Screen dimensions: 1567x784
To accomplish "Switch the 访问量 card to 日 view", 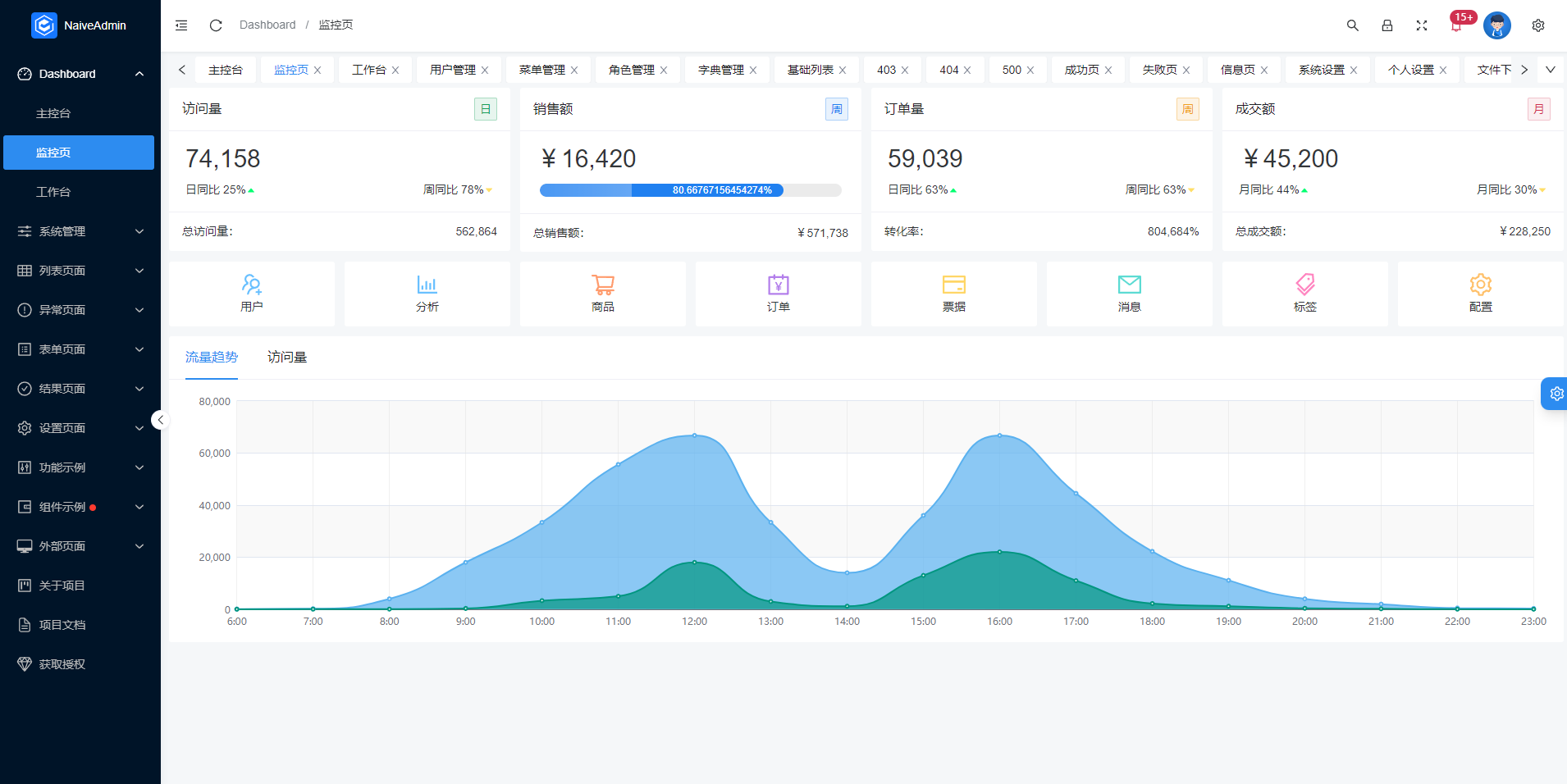I will click(x=486, y=108).
